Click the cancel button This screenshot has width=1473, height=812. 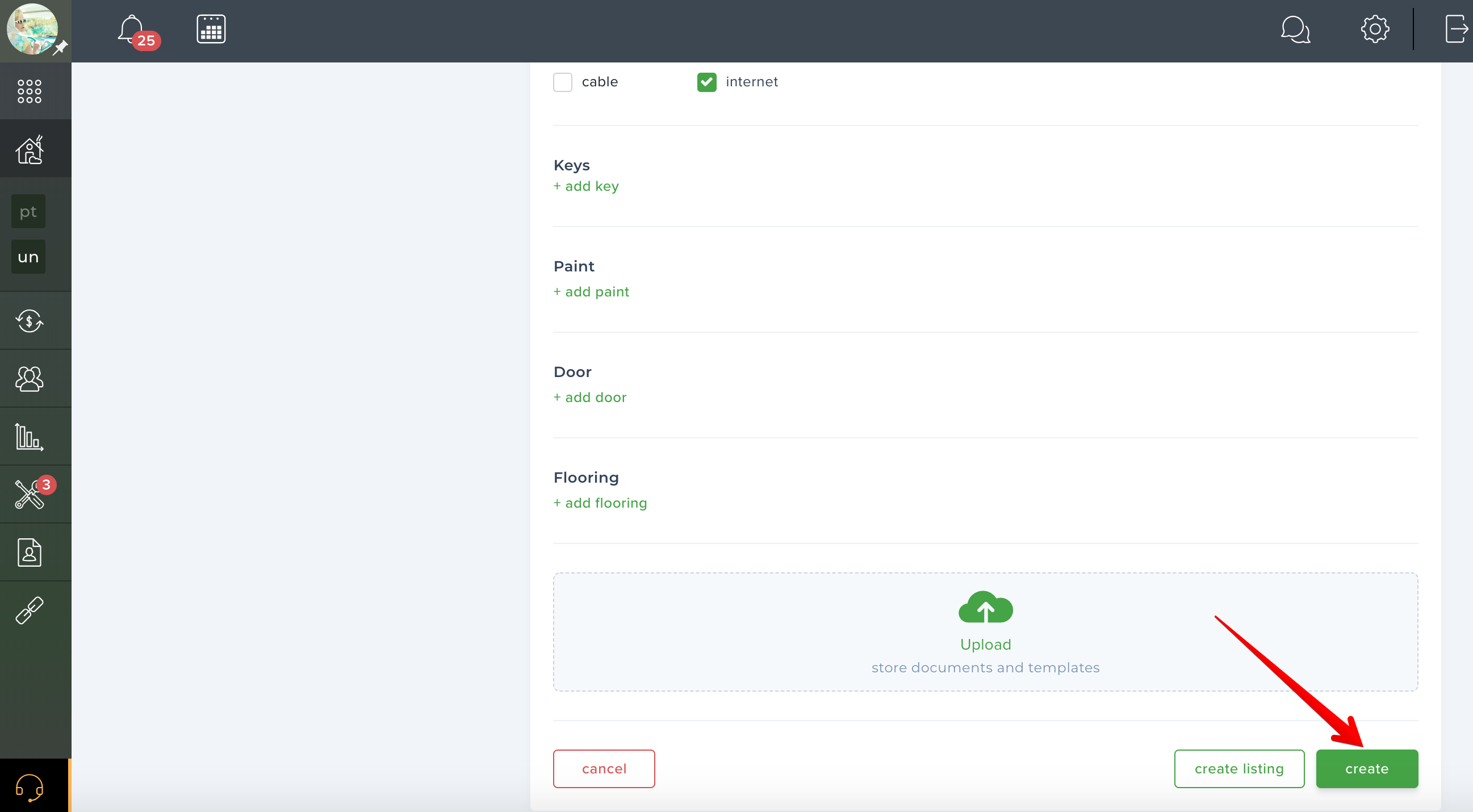604,769
